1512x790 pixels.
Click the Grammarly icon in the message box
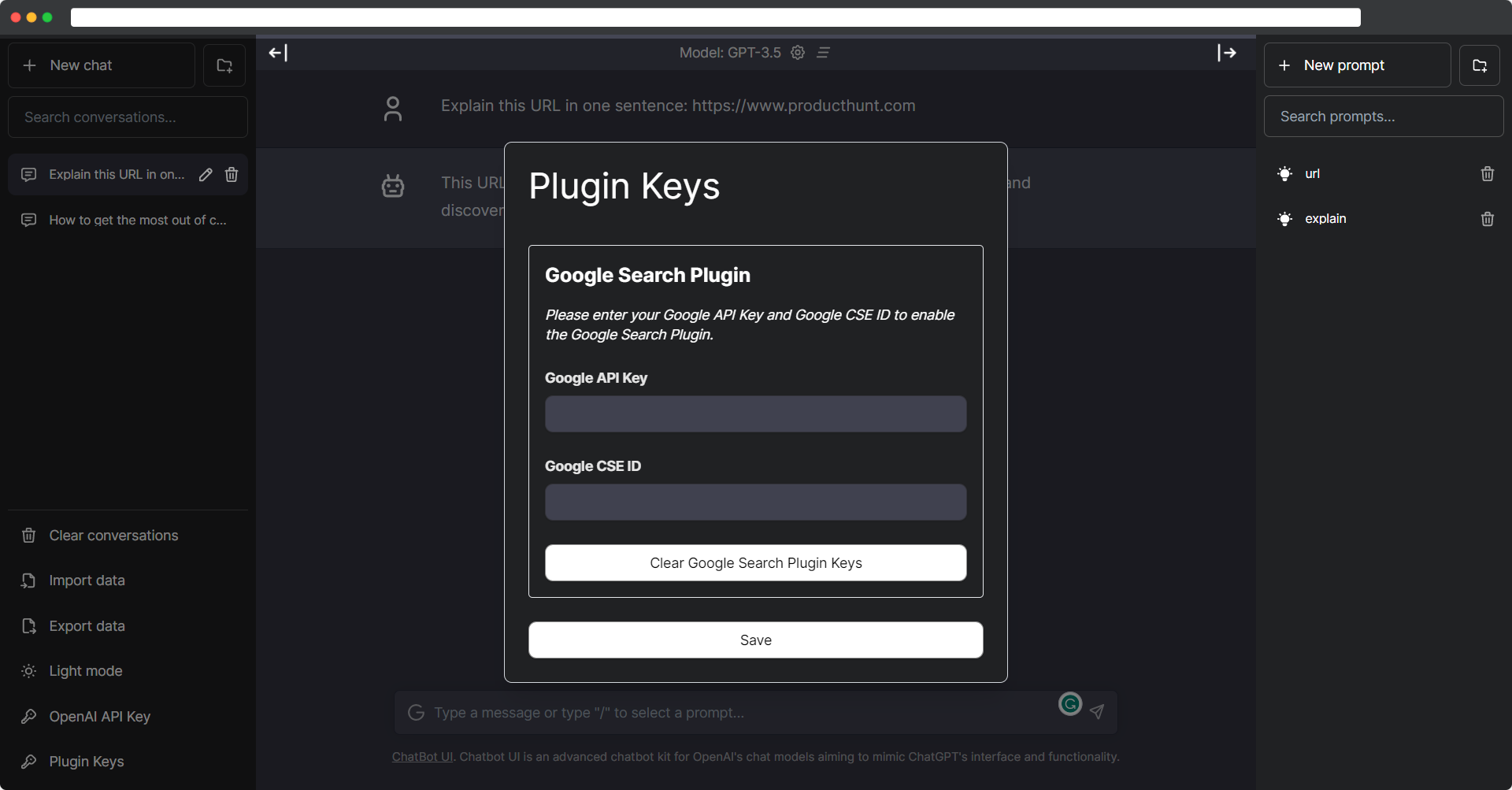[x=1069, y=704]
